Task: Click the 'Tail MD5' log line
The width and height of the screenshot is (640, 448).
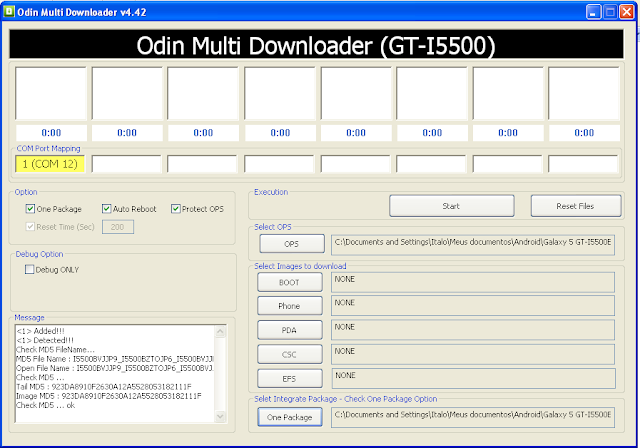Action: (104, 387)
